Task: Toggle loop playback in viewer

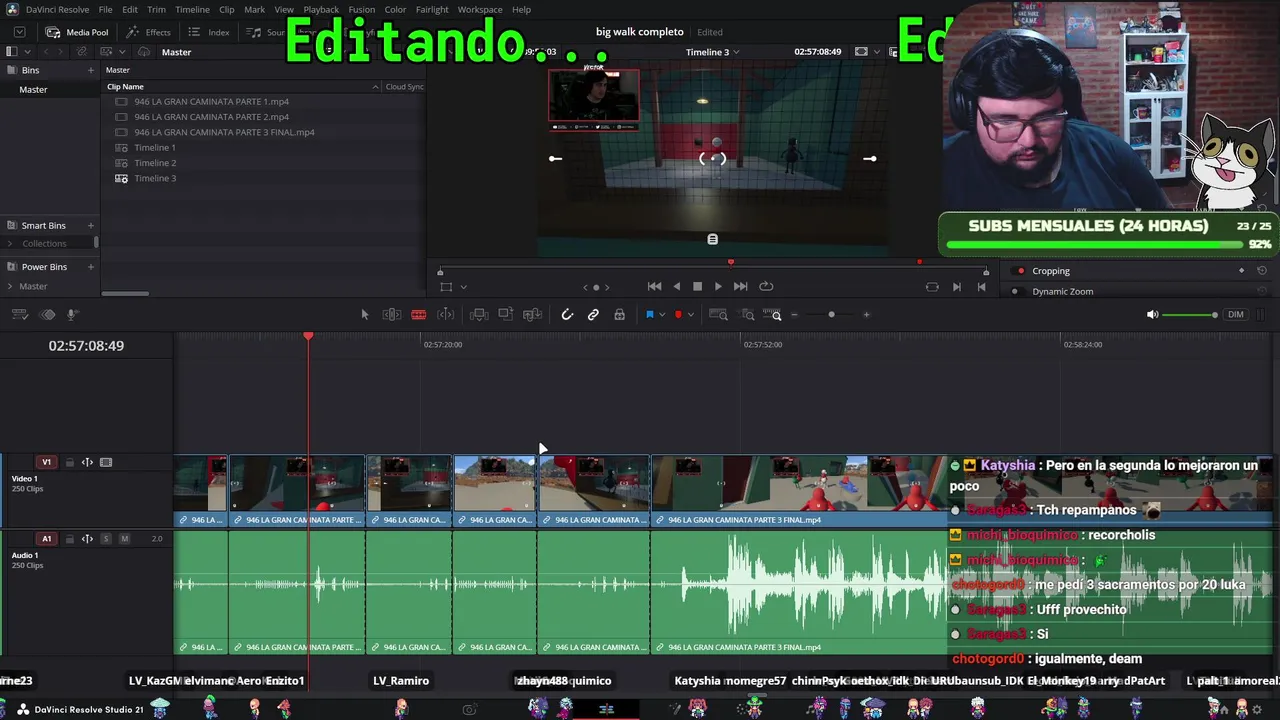Action: point(766,287)
